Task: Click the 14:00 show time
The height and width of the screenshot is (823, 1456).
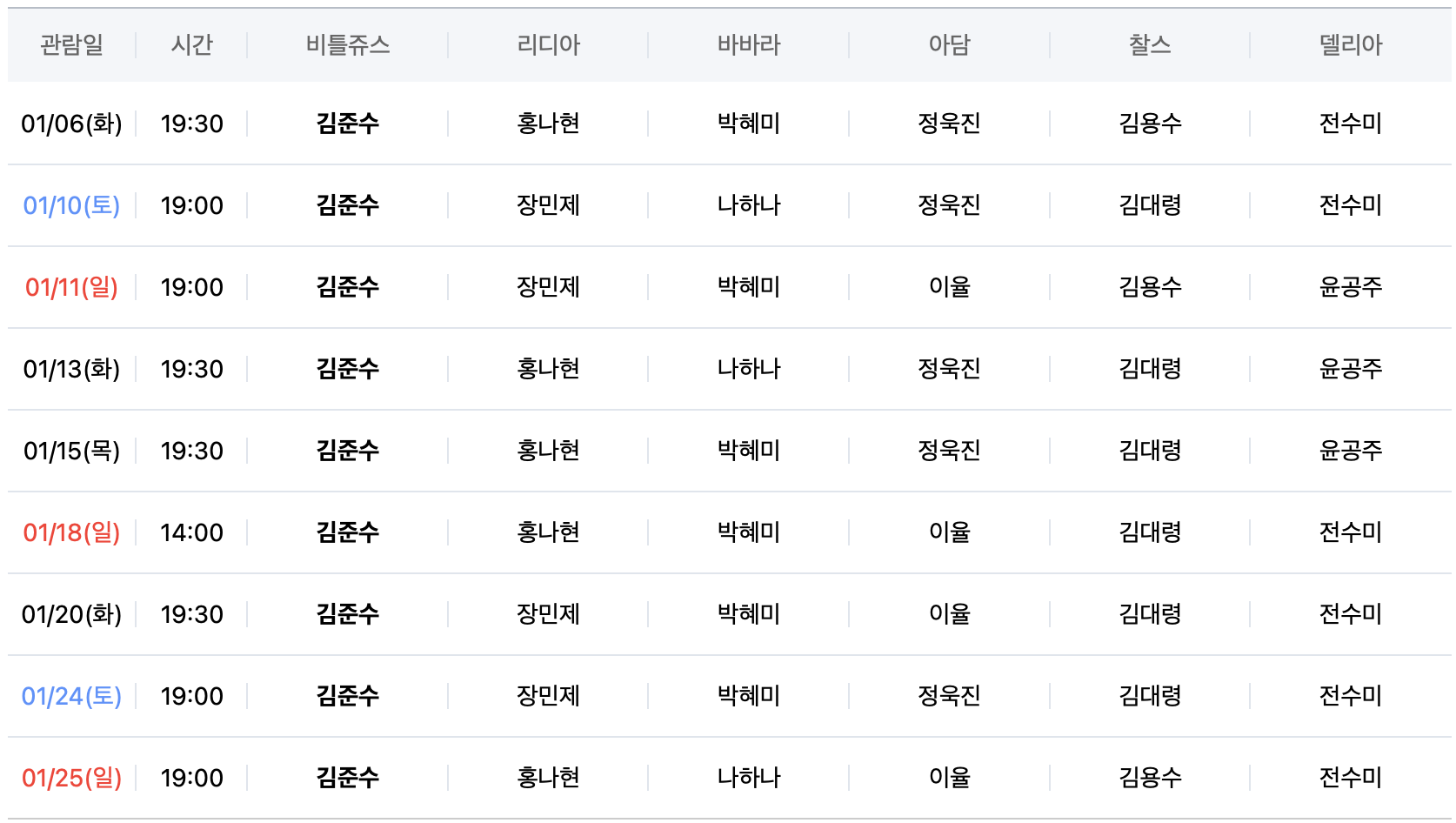Action: pyautogui.click(x=191, y=532)
